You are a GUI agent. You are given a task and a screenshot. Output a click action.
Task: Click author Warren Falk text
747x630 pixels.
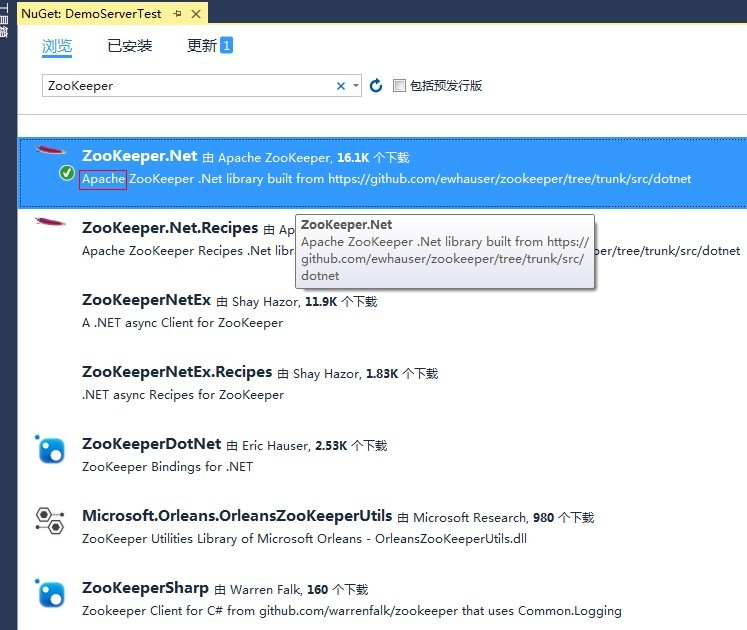pos(265,589)
